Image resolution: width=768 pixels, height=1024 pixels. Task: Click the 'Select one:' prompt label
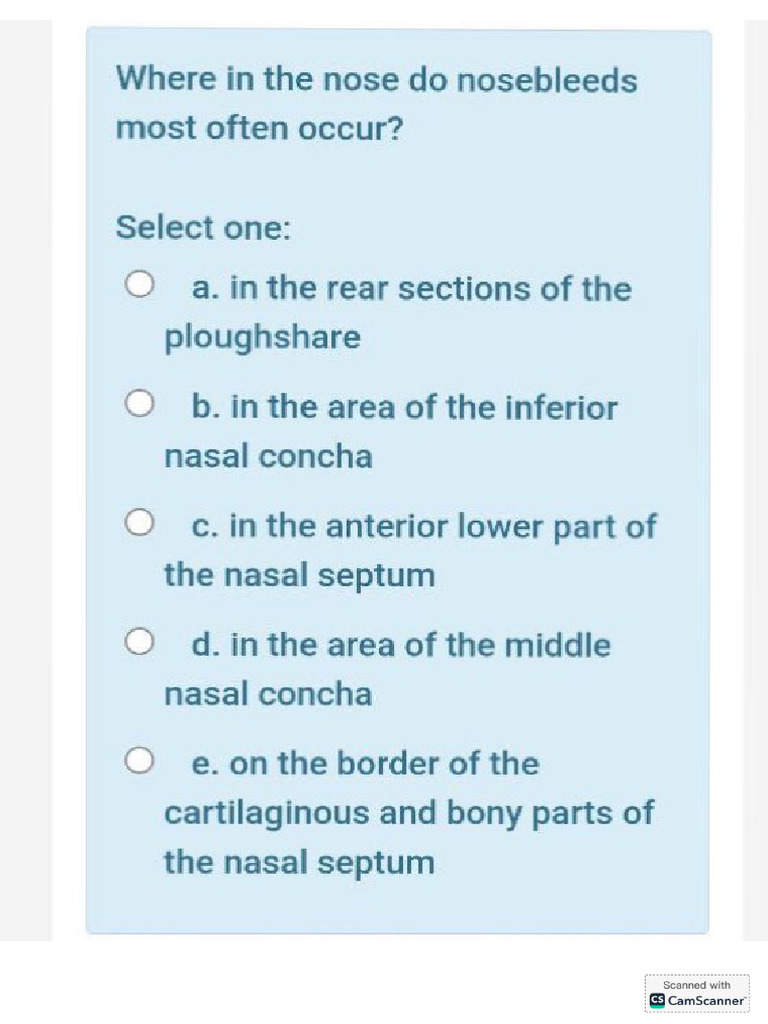tap(203, 227)
